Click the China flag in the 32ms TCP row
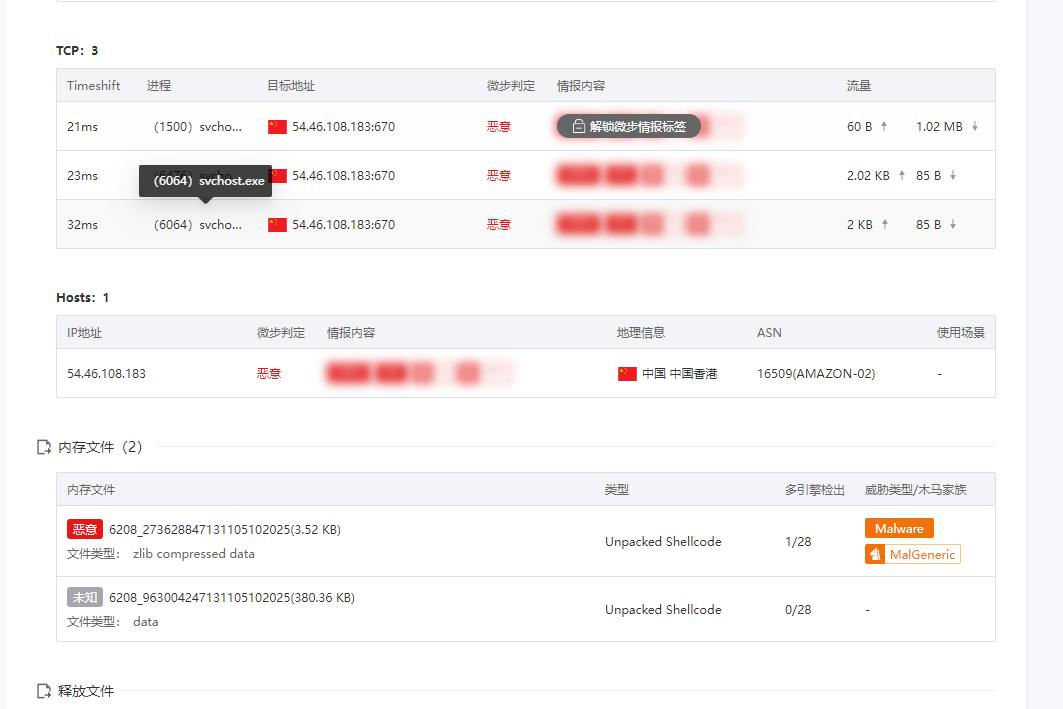The width and height of the screenshot is (1063, 709). click(277, 225)
